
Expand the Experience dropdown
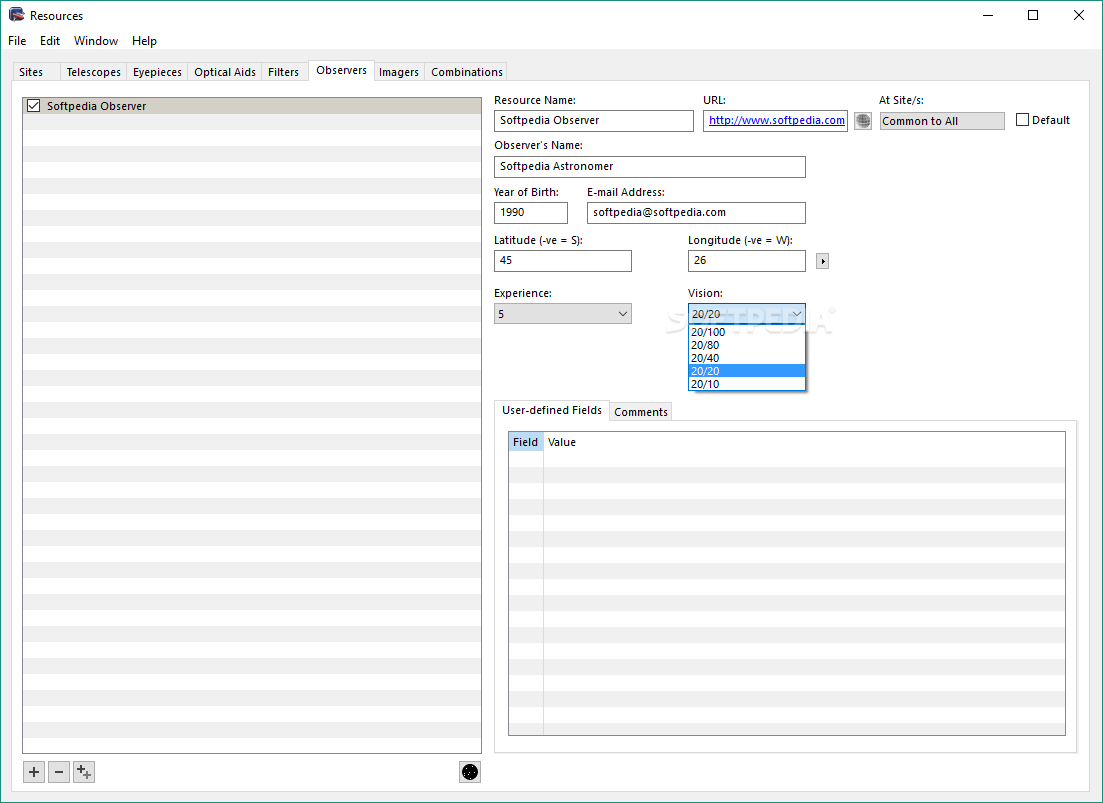click(x=563, y=314)
